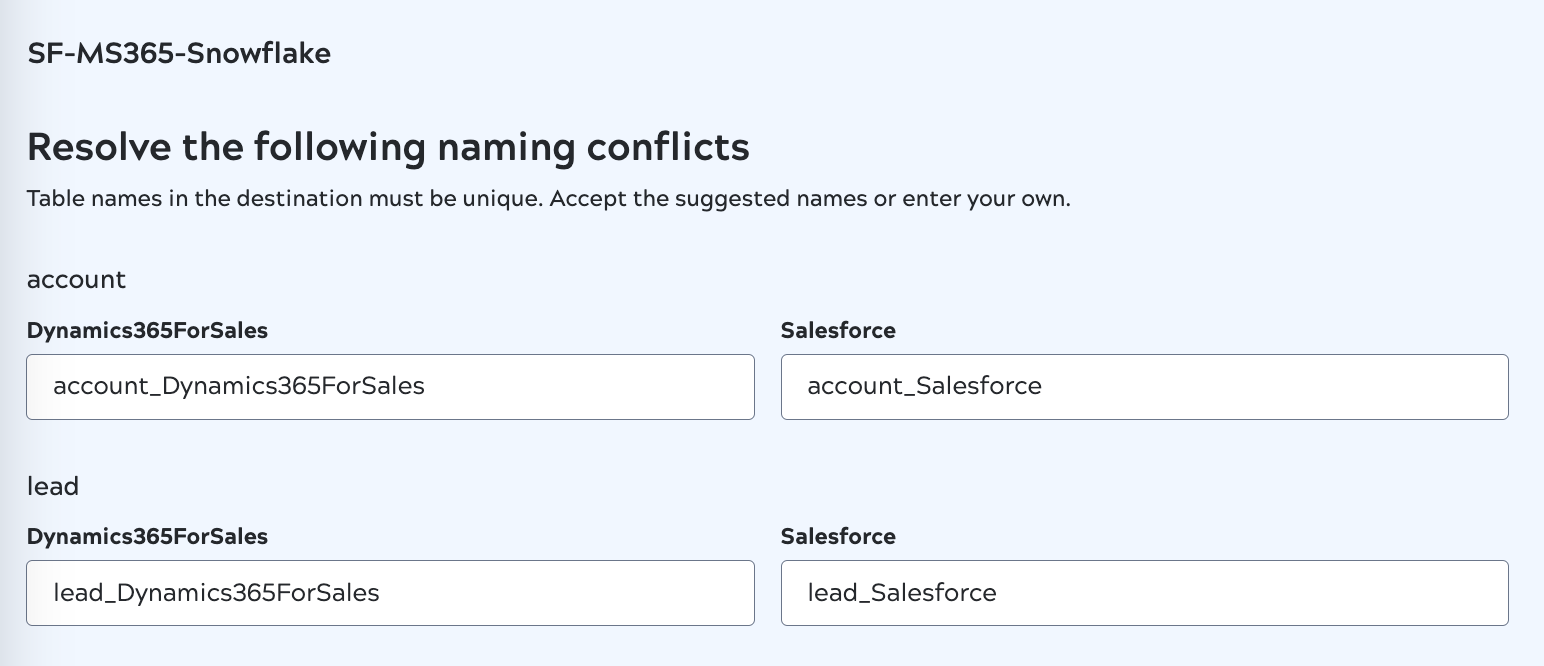This screenshot has height=666, width=1544.
Task: Place cursor in the lead_Salesforce field
Action: 1144,593
